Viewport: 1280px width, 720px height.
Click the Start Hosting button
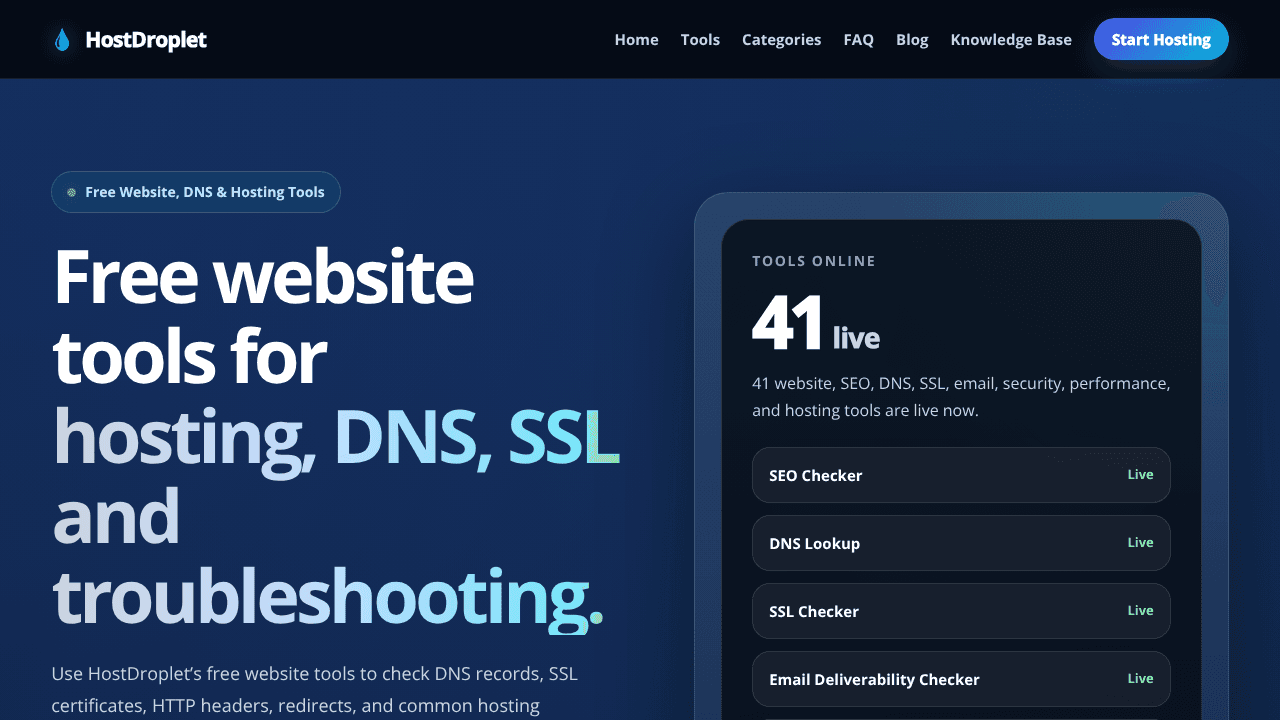[1161, 39]
